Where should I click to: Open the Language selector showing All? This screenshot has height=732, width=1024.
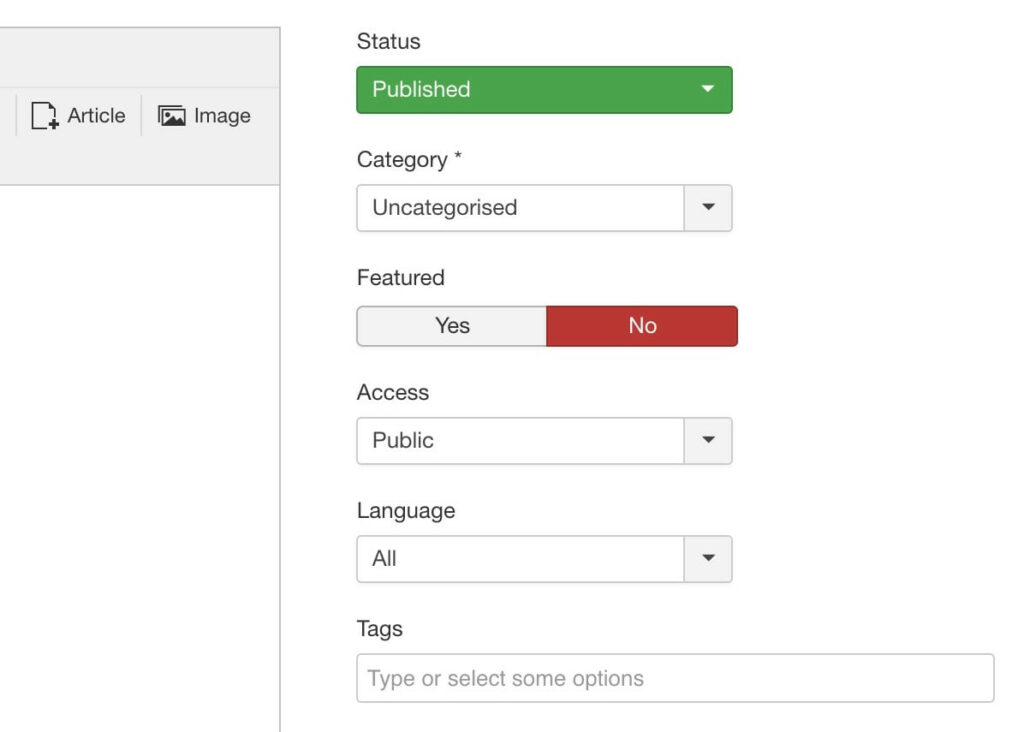520,559
